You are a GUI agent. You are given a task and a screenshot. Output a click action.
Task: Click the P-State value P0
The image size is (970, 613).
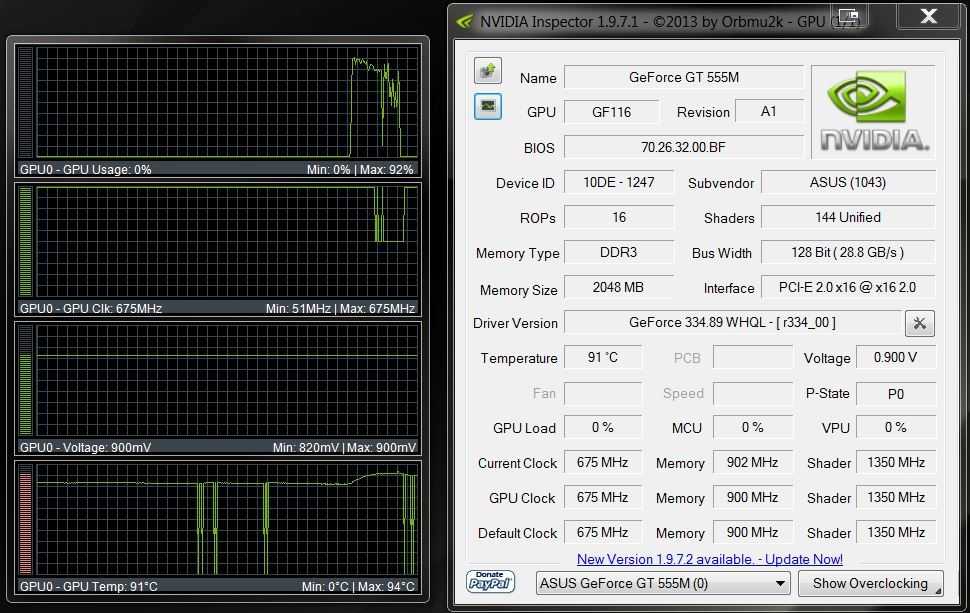[895, 393]
